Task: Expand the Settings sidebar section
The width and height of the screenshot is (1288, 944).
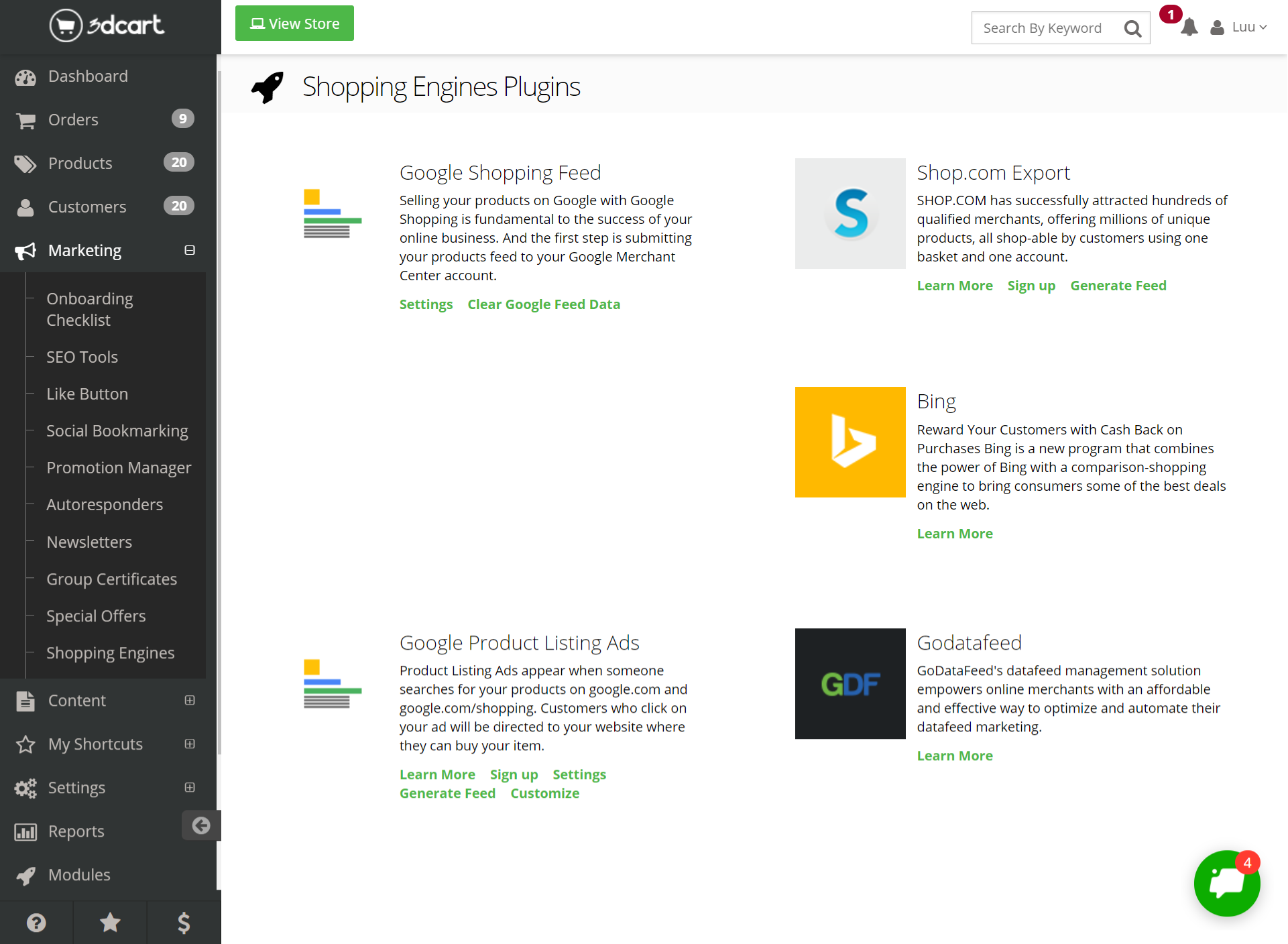Action: click(190, 787)
